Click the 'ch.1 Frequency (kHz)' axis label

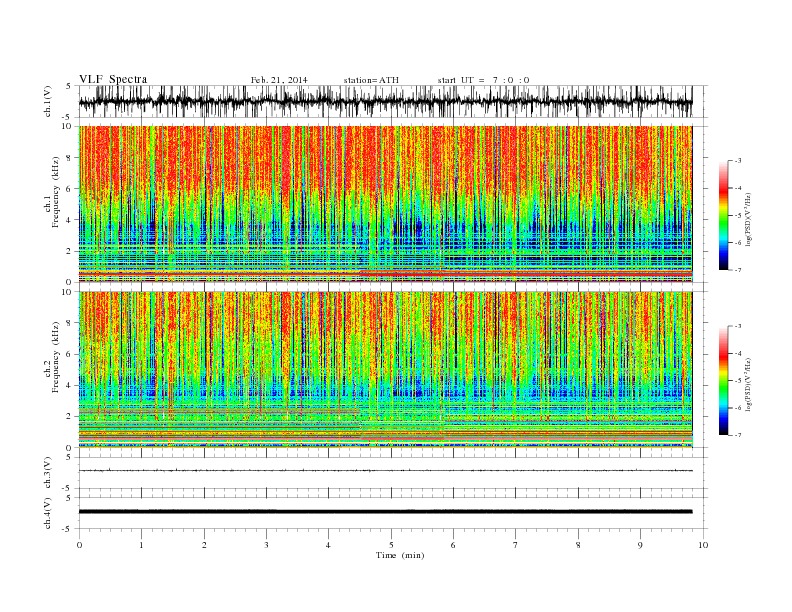pyautogui.click(x=52, y=192)
